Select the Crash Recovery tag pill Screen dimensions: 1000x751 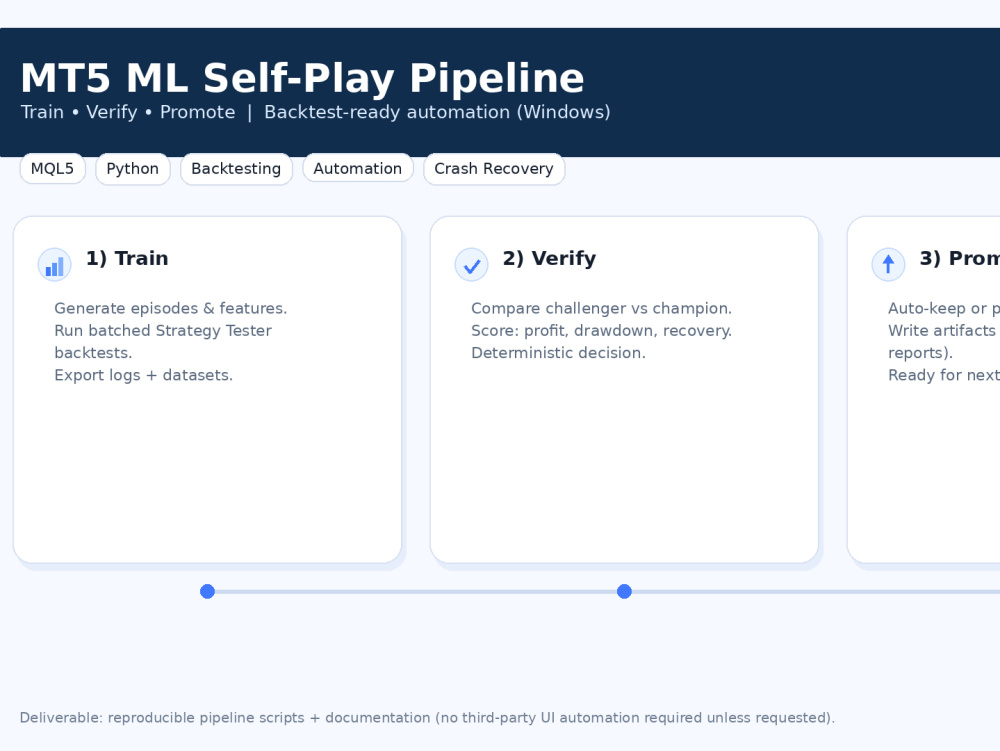494,169
